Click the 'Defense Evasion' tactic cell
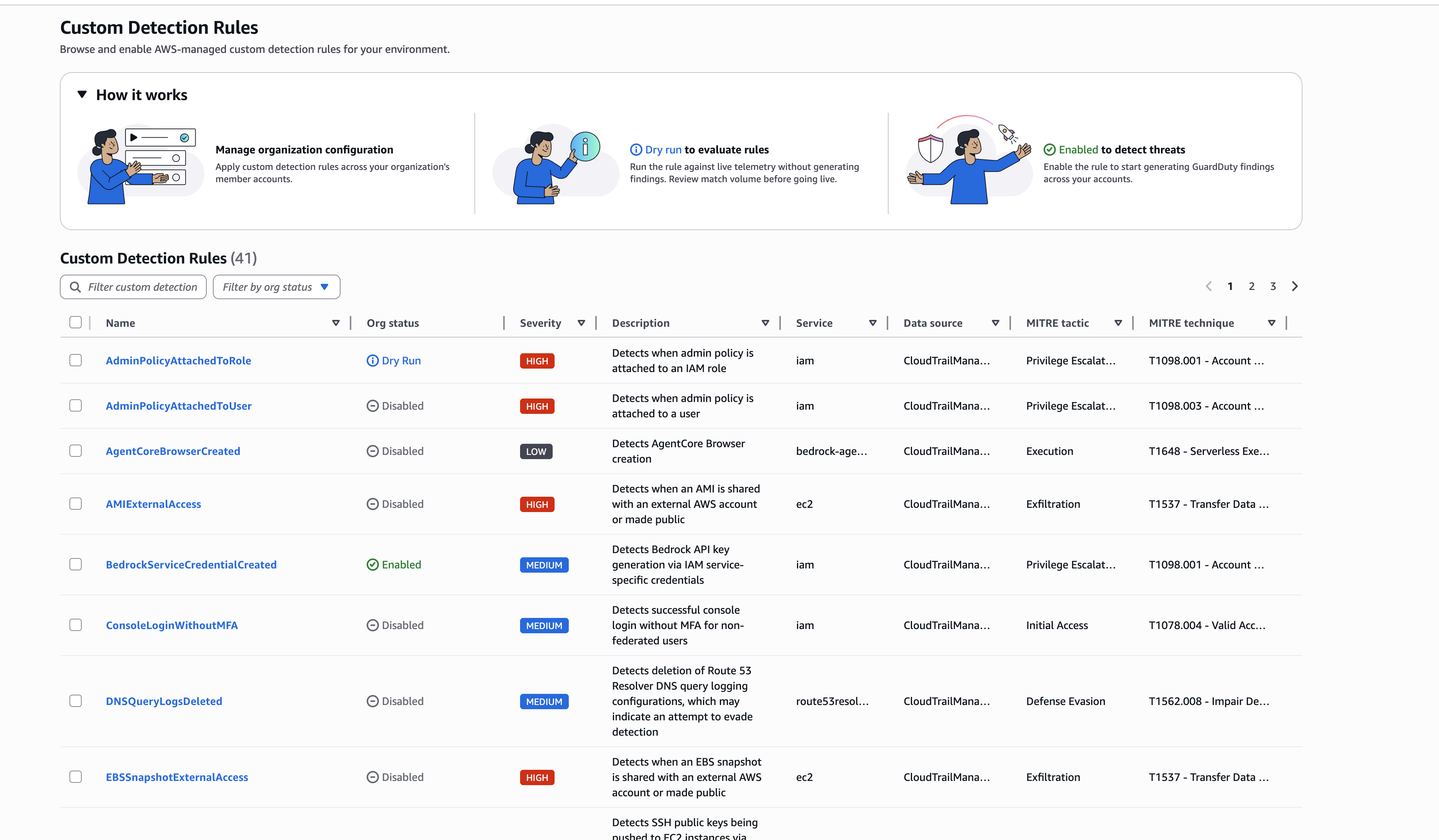1439x840 pixels. (1065, 701)
